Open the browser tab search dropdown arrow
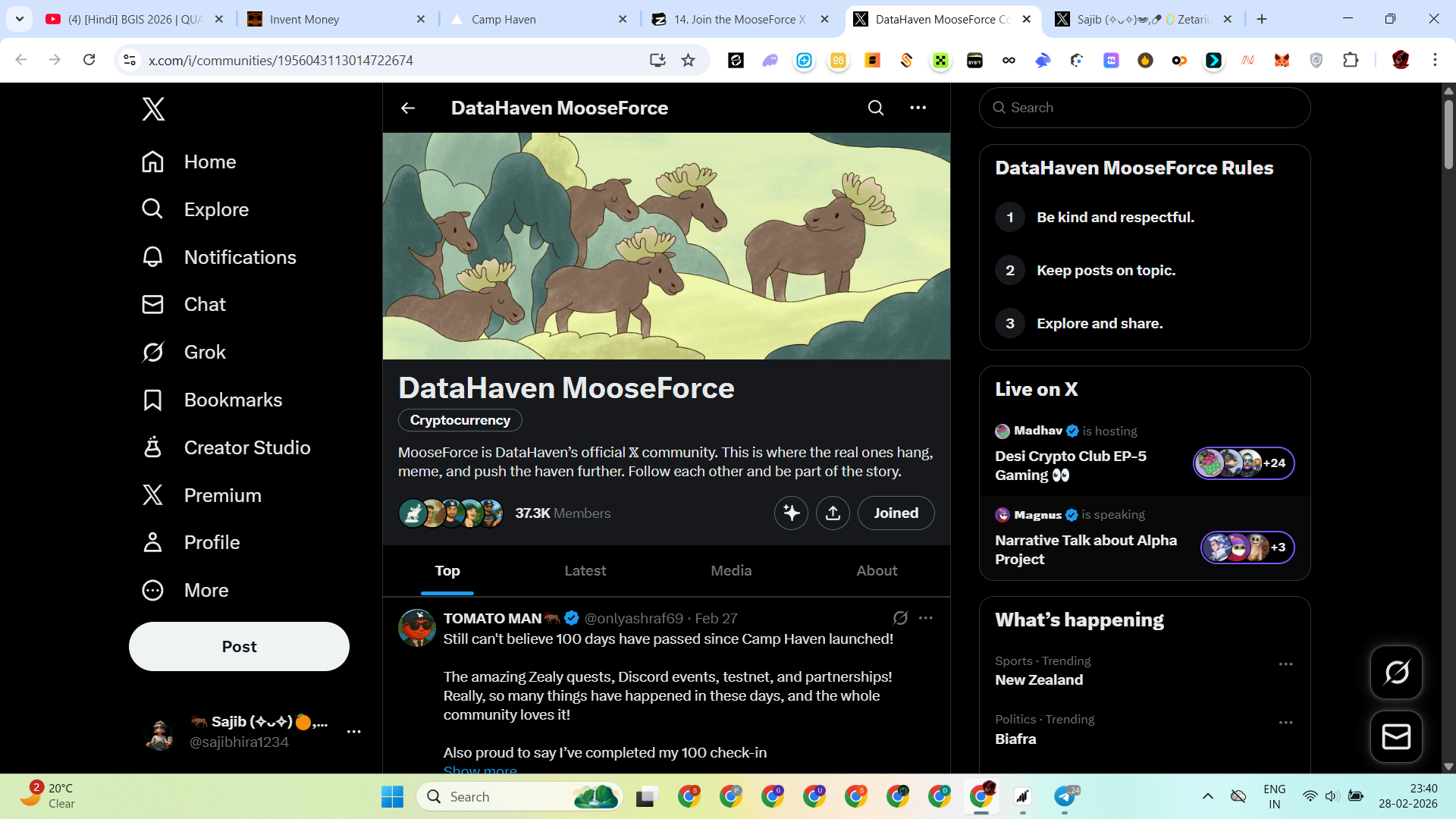Image resolution: width=1456 pixels, height=819 pixels. 20,19
